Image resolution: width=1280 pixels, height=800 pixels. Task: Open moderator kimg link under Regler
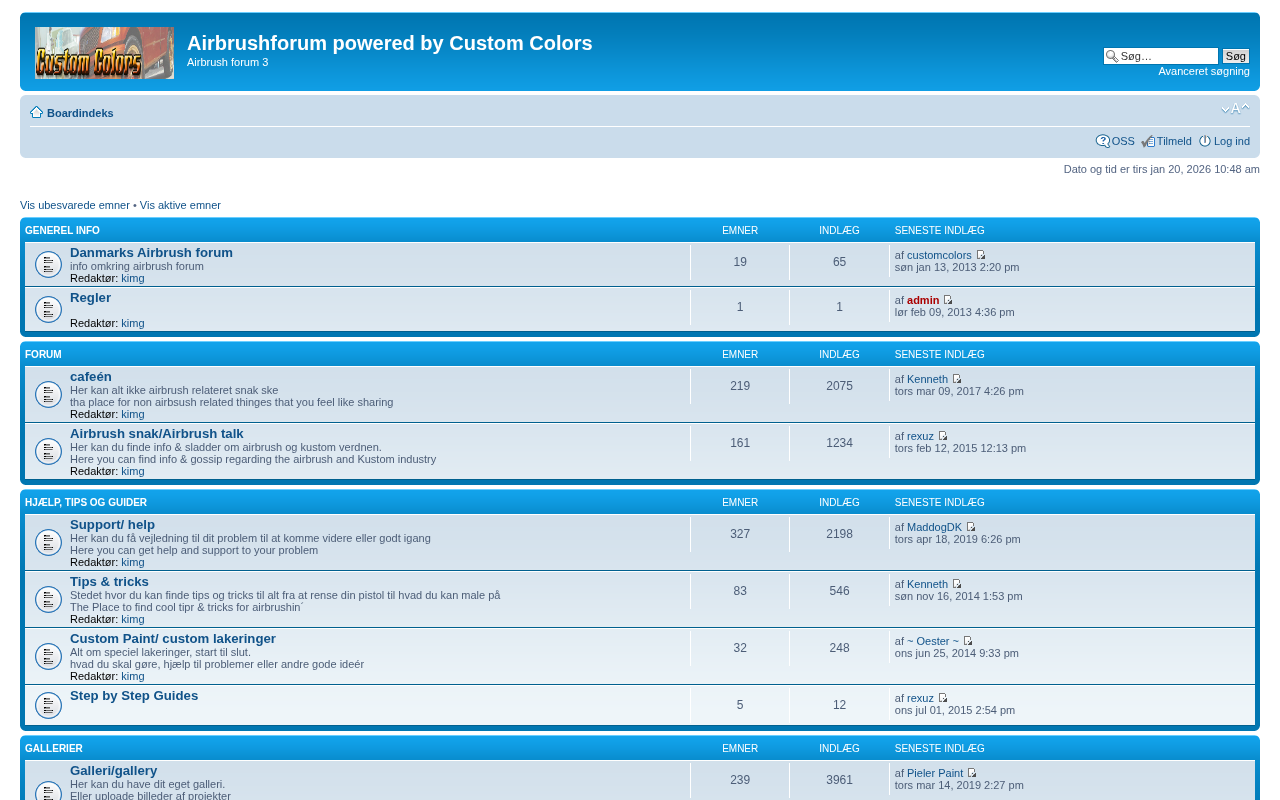[x=133, y=323]
